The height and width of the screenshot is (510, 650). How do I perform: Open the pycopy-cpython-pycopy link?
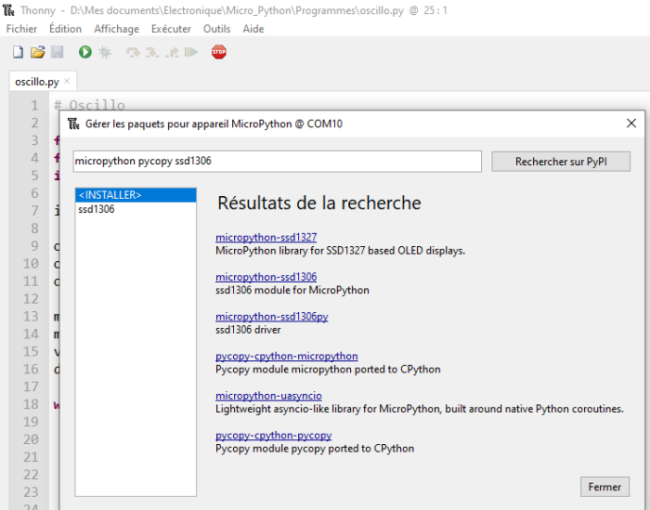coord(274,435)
